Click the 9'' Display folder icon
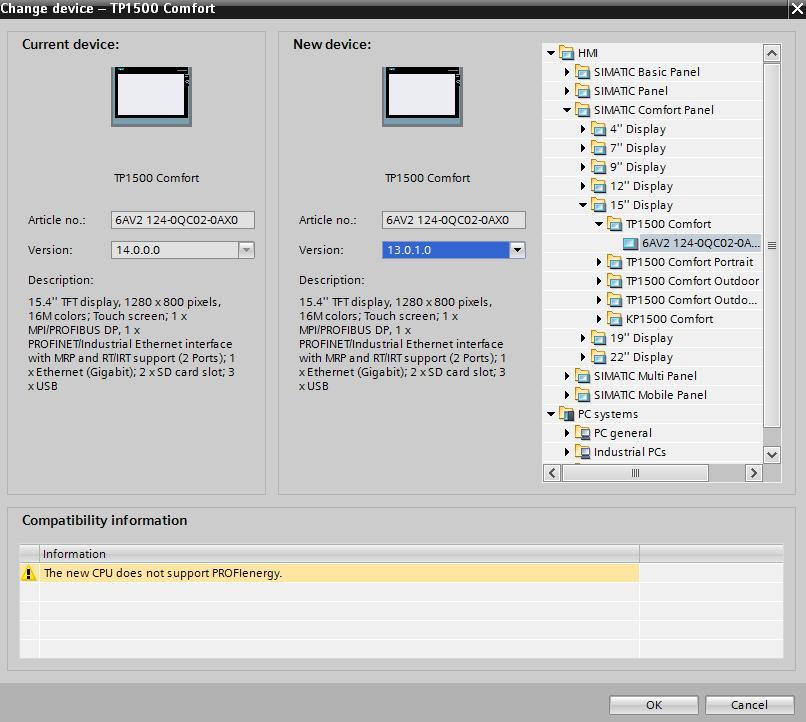This screenshot has width=806, height=722. click(598, 167)
